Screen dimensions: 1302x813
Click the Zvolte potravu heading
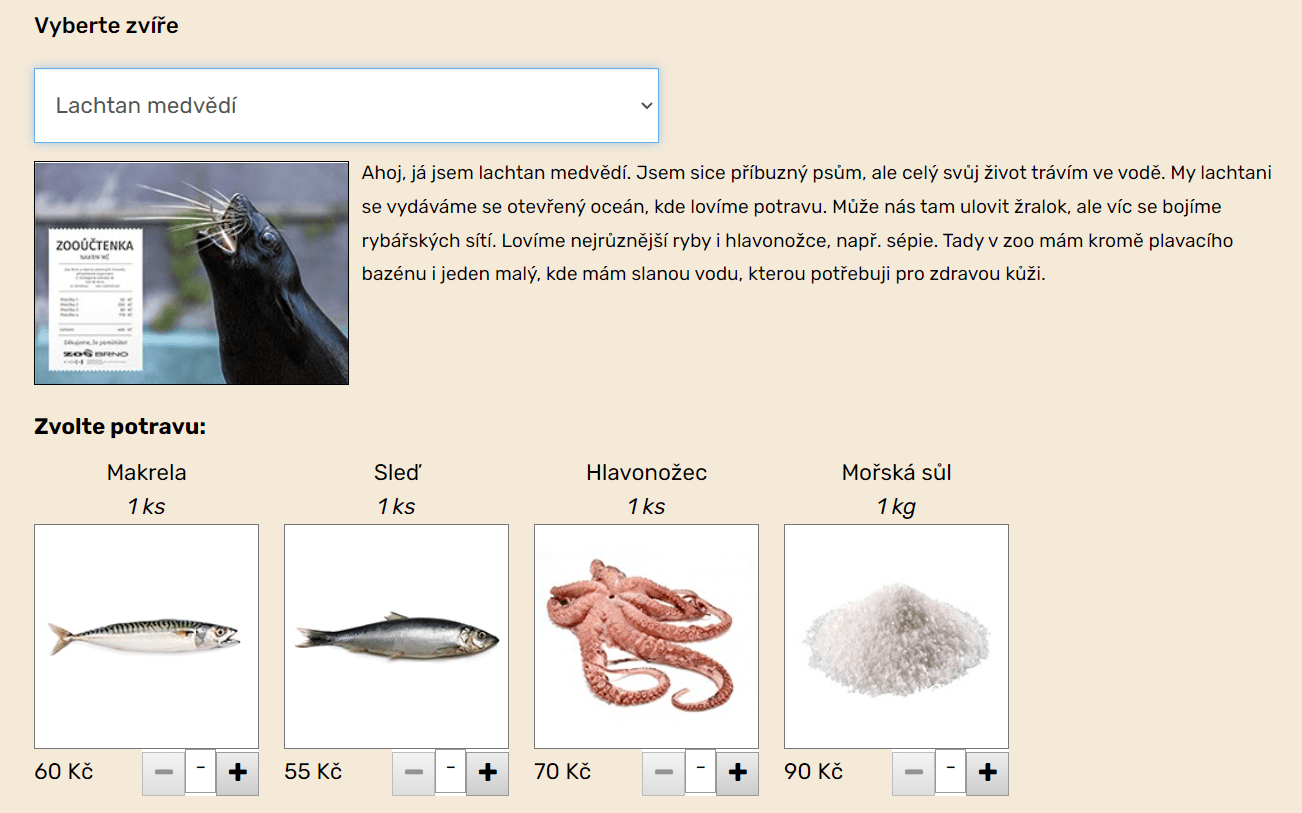(x=120, y=427)
